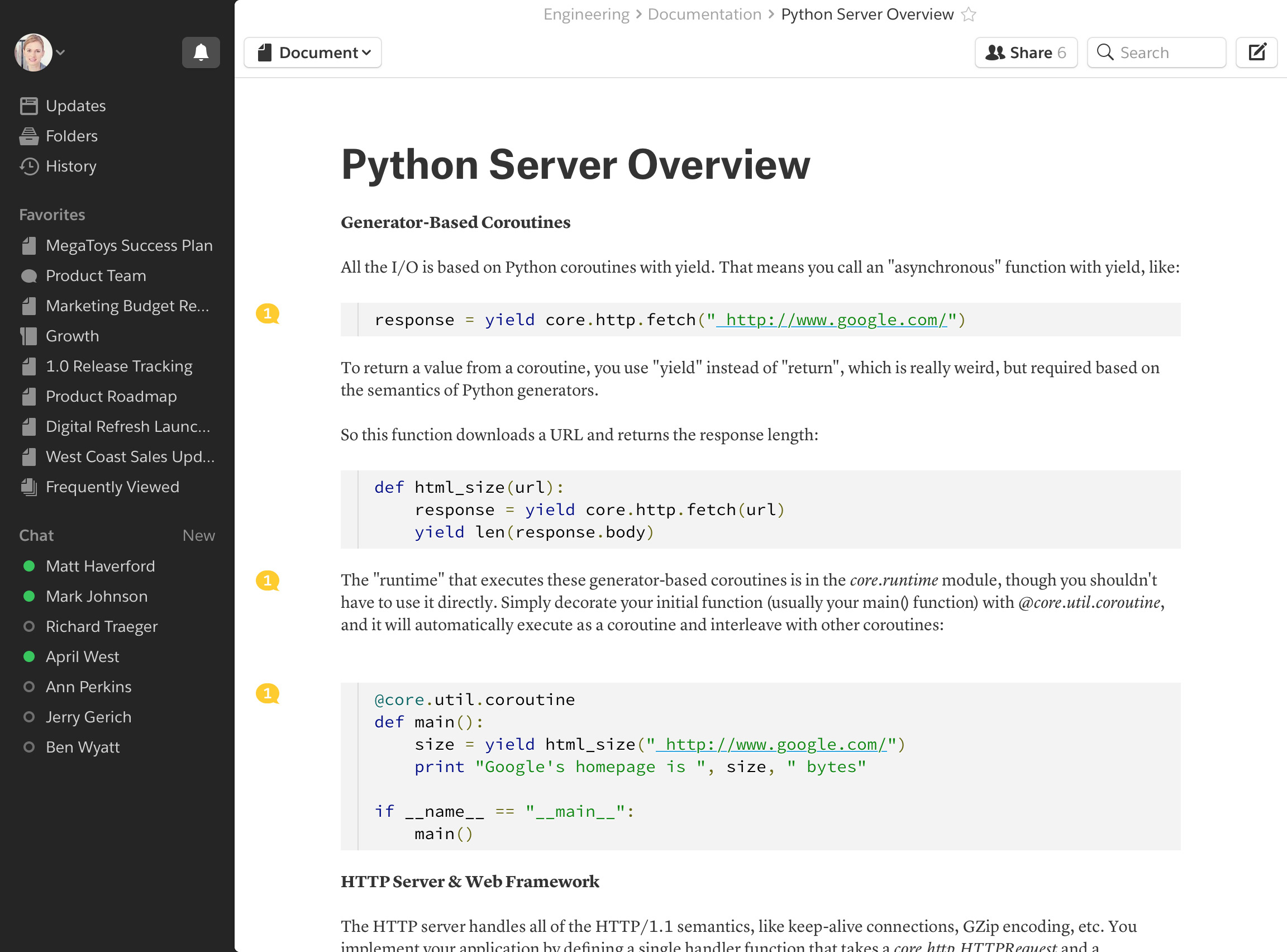Image resolution: width=1287 pixels, height=952 pixels.
Task: Start a New chat
Action: (x=198, y=535)
